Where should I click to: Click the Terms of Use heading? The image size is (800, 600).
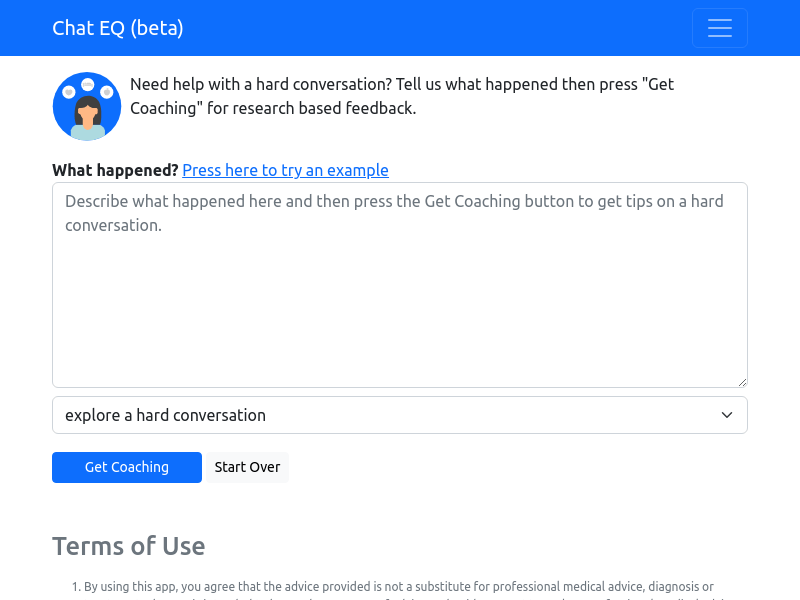click(x=128, y=546)
